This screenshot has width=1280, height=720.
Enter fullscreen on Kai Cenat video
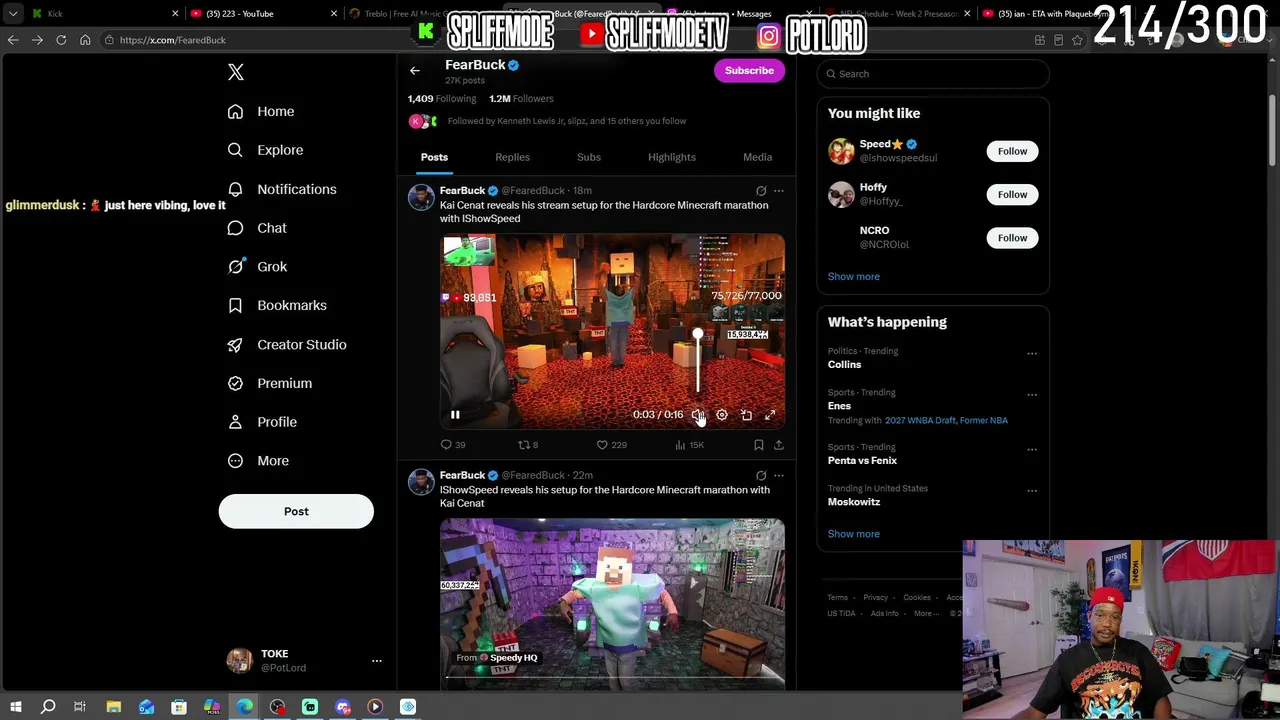tap(770, 415)
